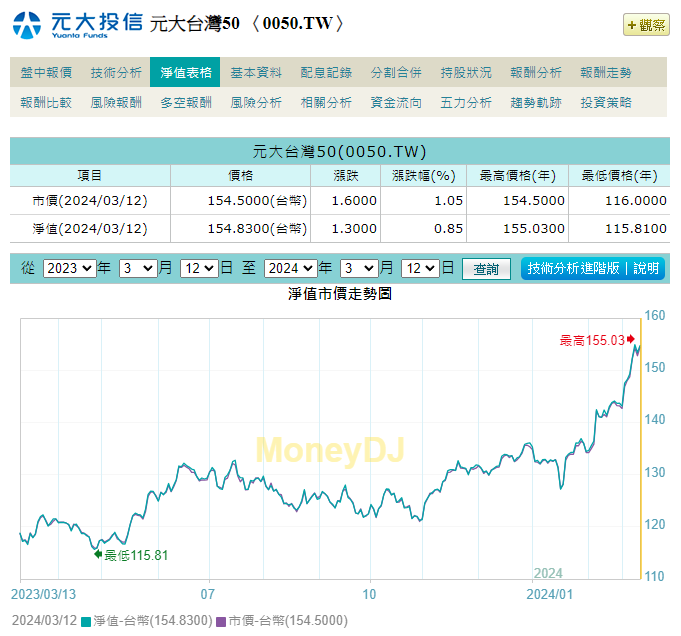Image resolution: width=681 pixels, height=636 pixels.
Task: Toggle the 市價-台幣 purple legend square
Action: [222, 621]
